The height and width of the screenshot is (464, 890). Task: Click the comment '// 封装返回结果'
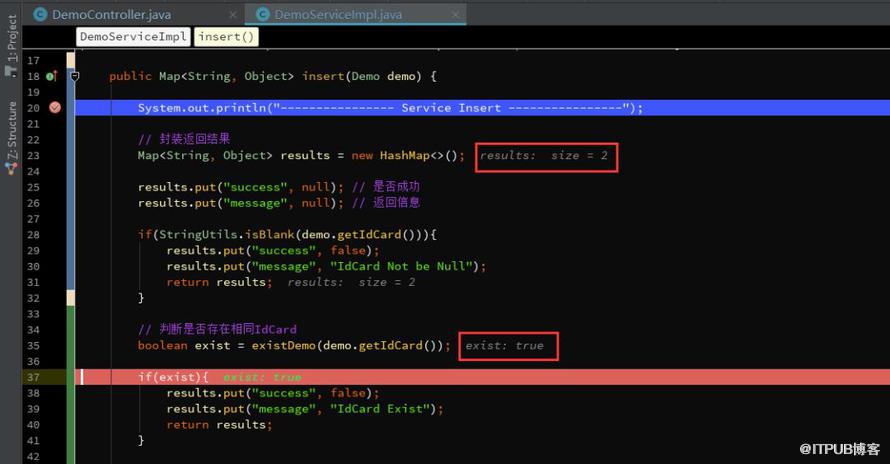pos(184,139)
